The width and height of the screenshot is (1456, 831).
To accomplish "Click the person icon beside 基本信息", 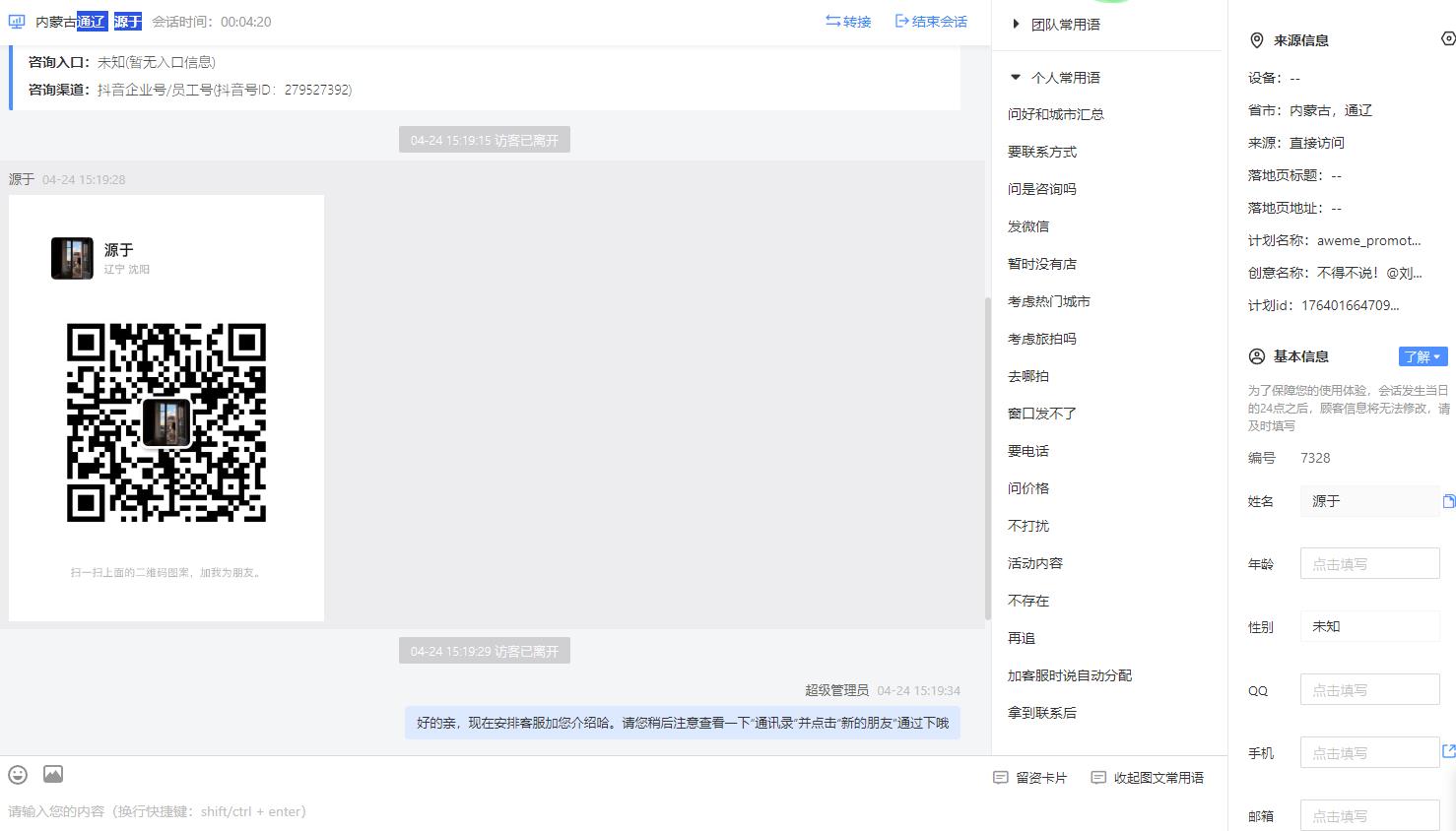I will pos(1256,356).
